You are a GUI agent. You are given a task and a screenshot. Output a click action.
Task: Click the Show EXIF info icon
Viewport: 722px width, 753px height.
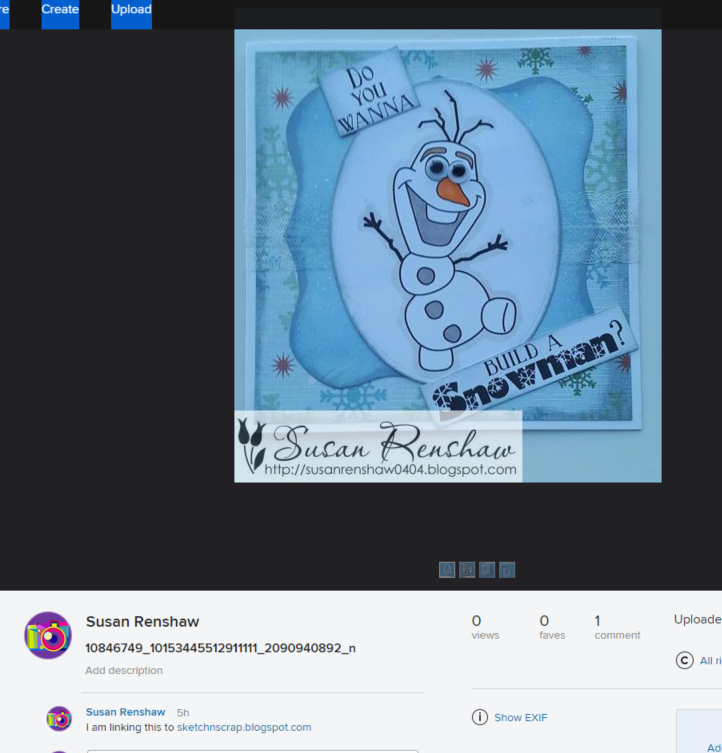click(479, 717)
